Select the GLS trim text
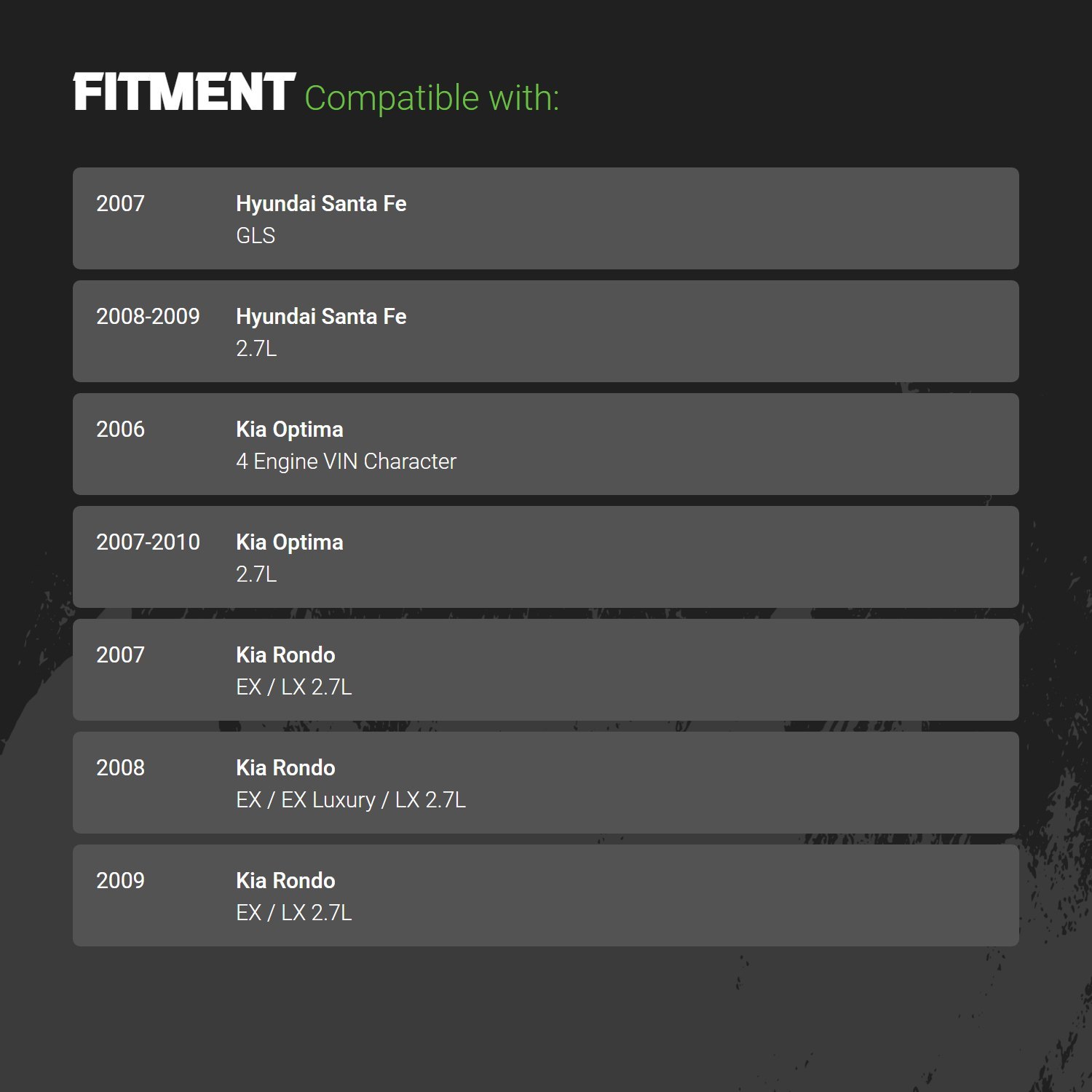 [256, 236]
